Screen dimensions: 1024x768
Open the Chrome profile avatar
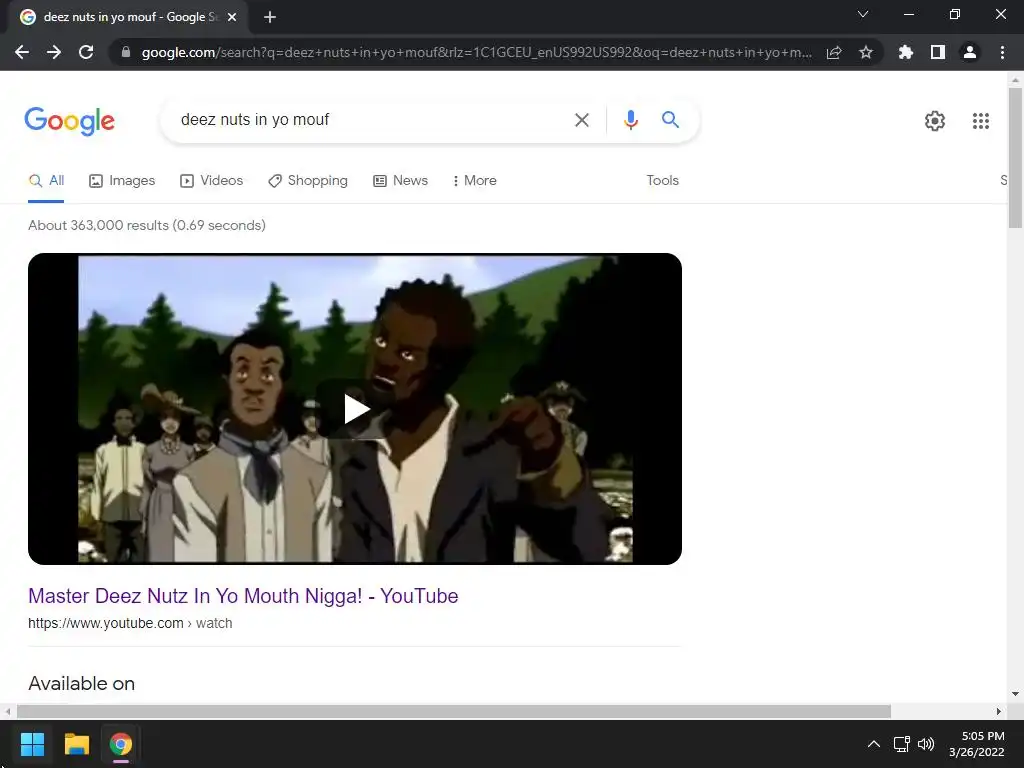pos(970,52)
